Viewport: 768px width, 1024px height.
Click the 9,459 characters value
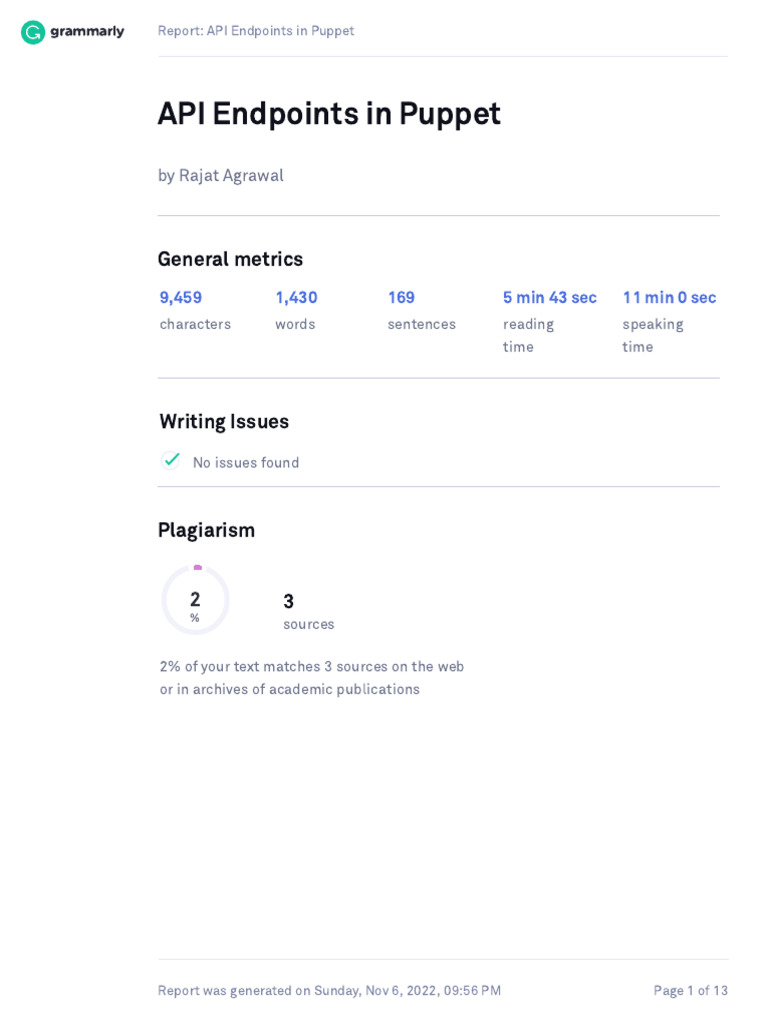click(181, 298)
